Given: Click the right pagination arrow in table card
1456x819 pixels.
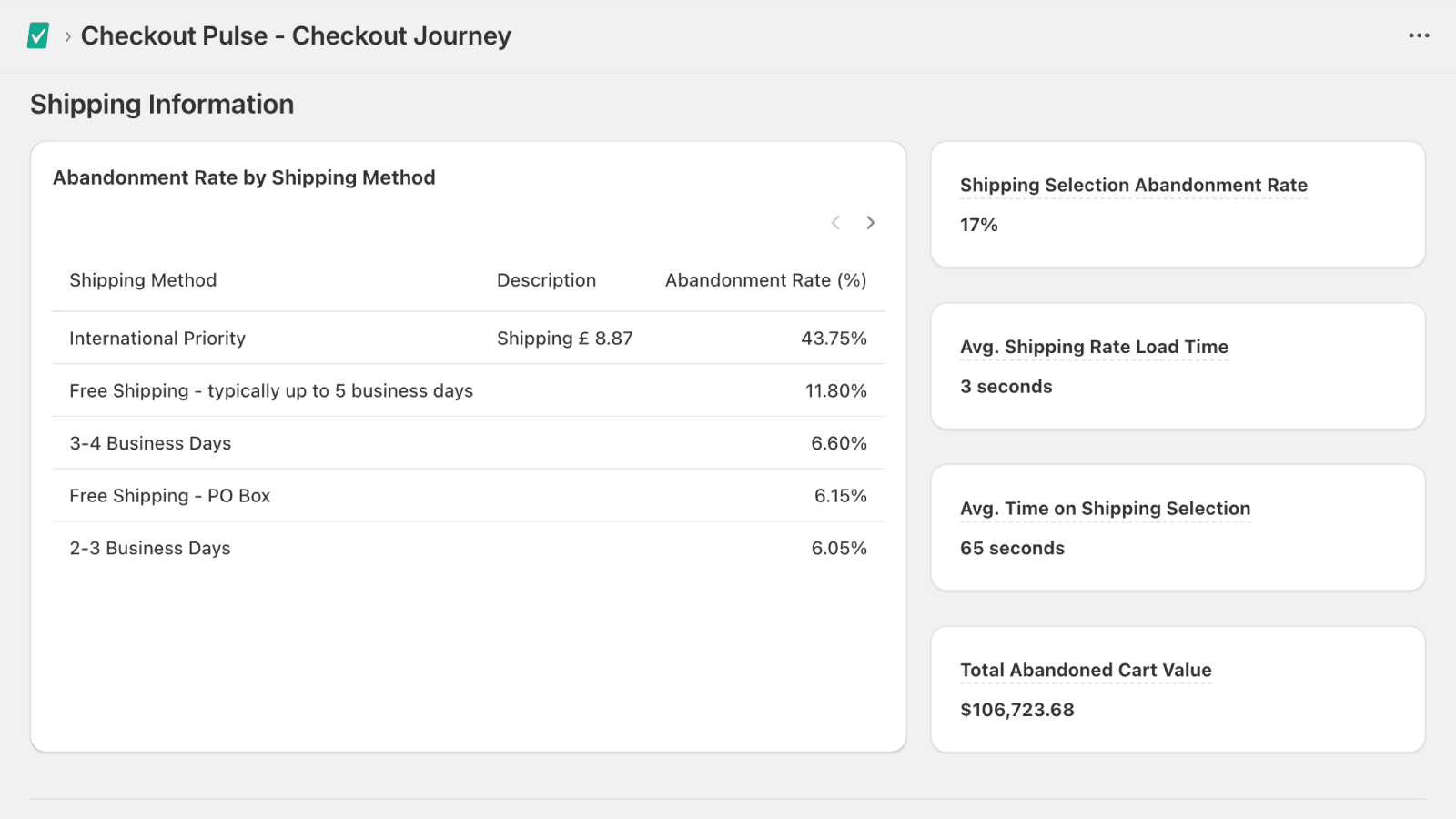Looking at the screenshot, I should [x=870, y=222].
